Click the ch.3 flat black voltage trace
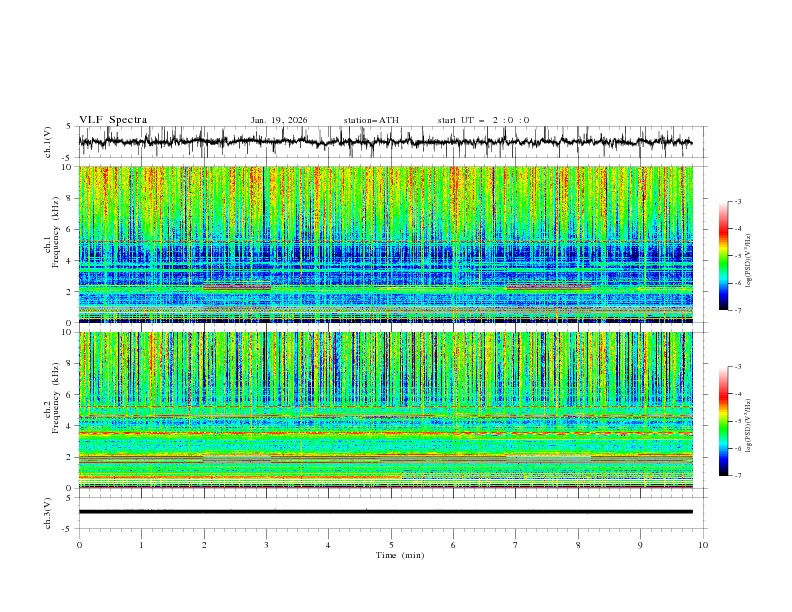This screenshot has width=792, height=612. click(x=385, y=512)
